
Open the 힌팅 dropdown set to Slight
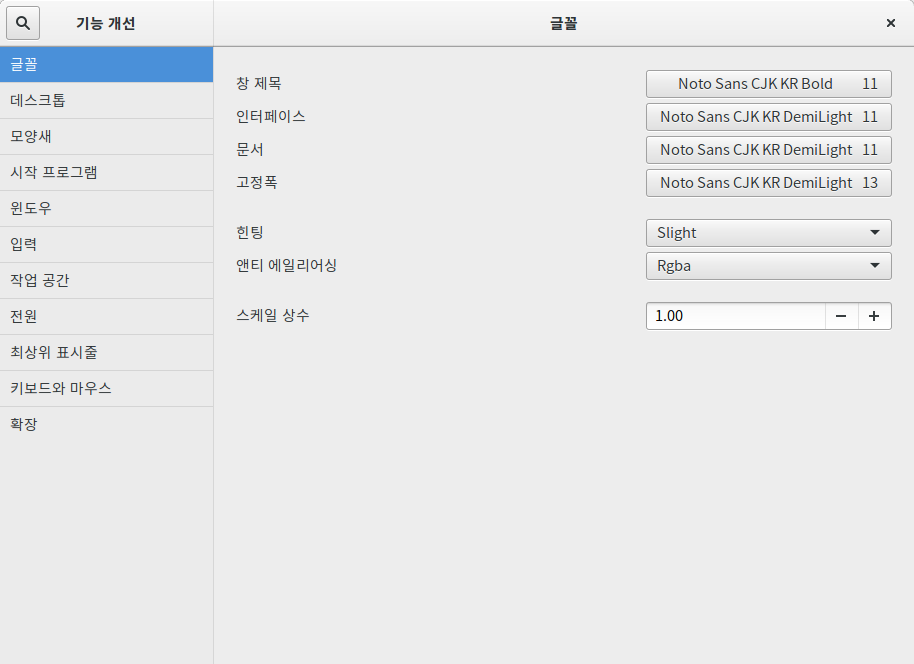point(768,232)
